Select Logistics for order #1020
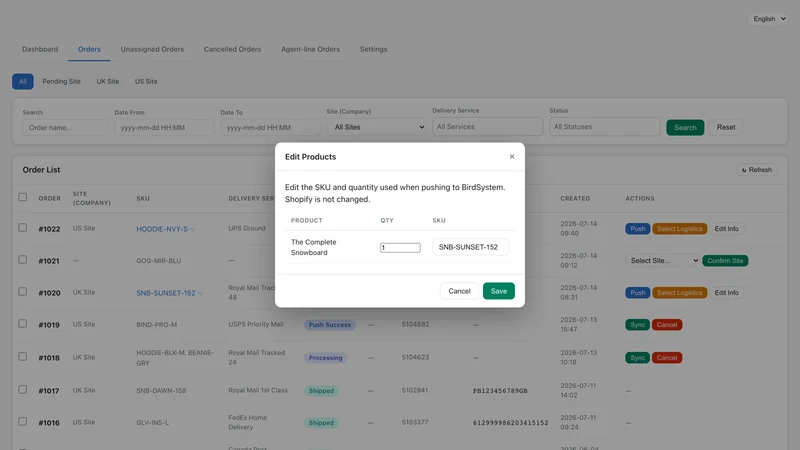The width and height of the screenshot is (800, 450). tap(679, 292)
